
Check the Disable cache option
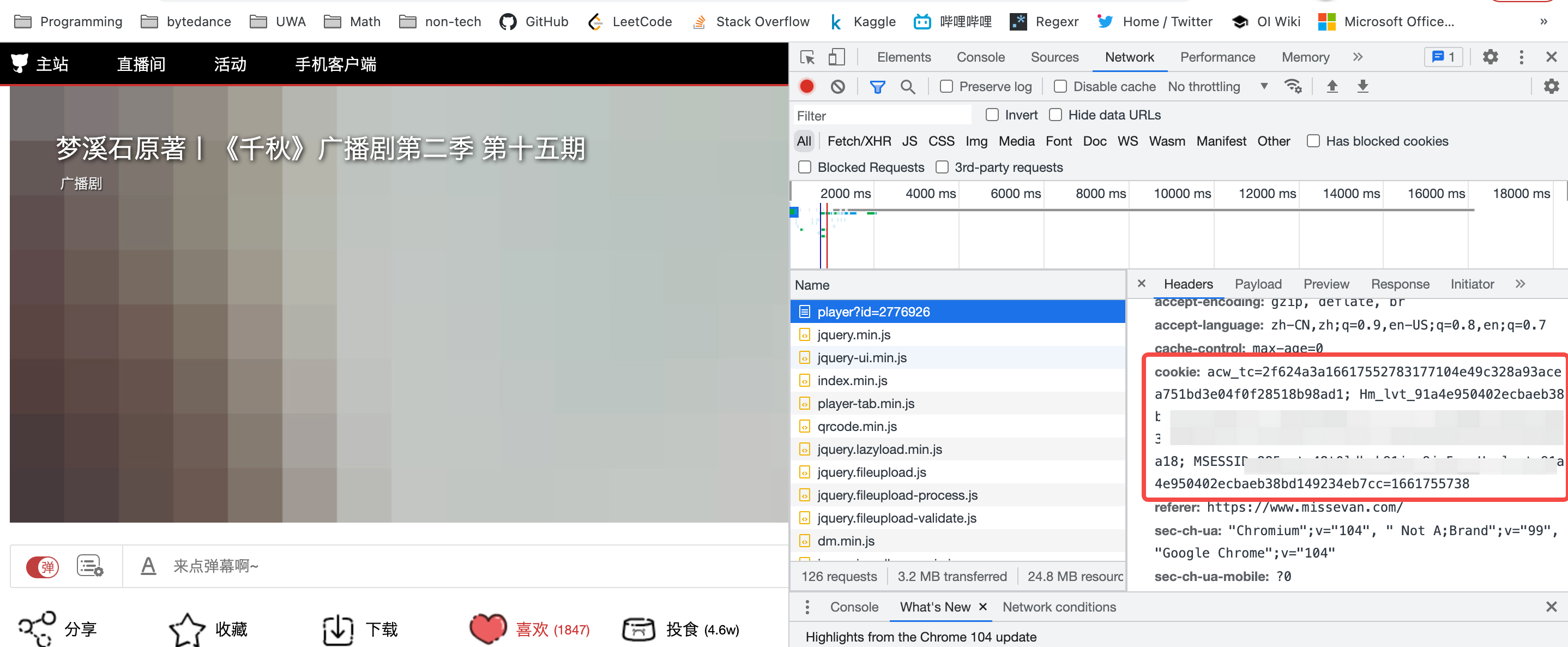[1060, 87]
